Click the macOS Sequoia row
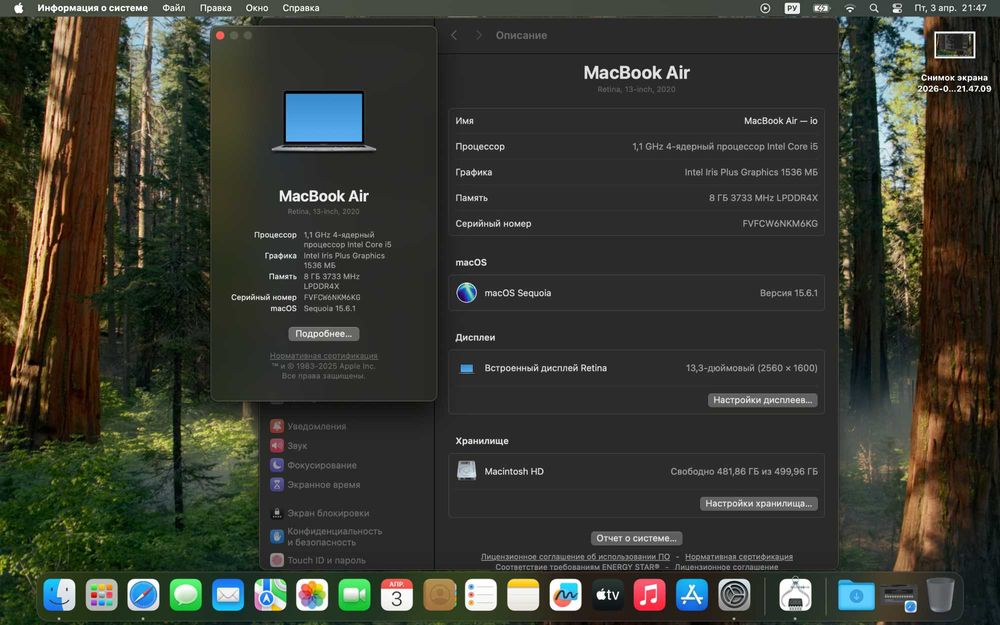Viewport: 1000px width, 625px height. tap(636, 293)
